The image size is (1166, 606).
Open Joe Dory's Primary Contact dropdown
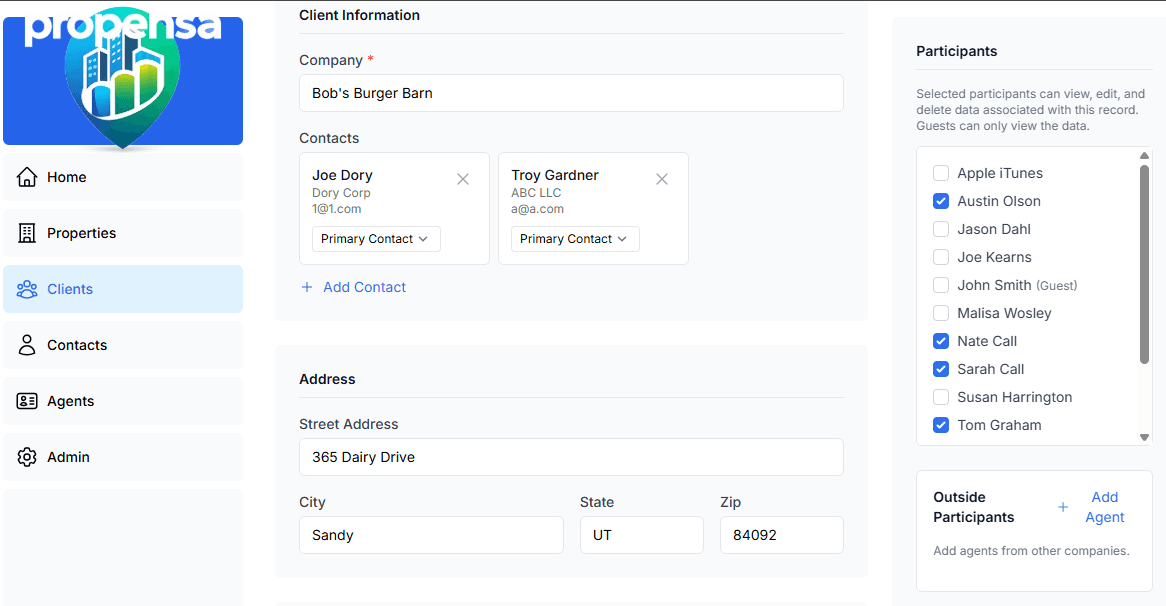point(375,238)
